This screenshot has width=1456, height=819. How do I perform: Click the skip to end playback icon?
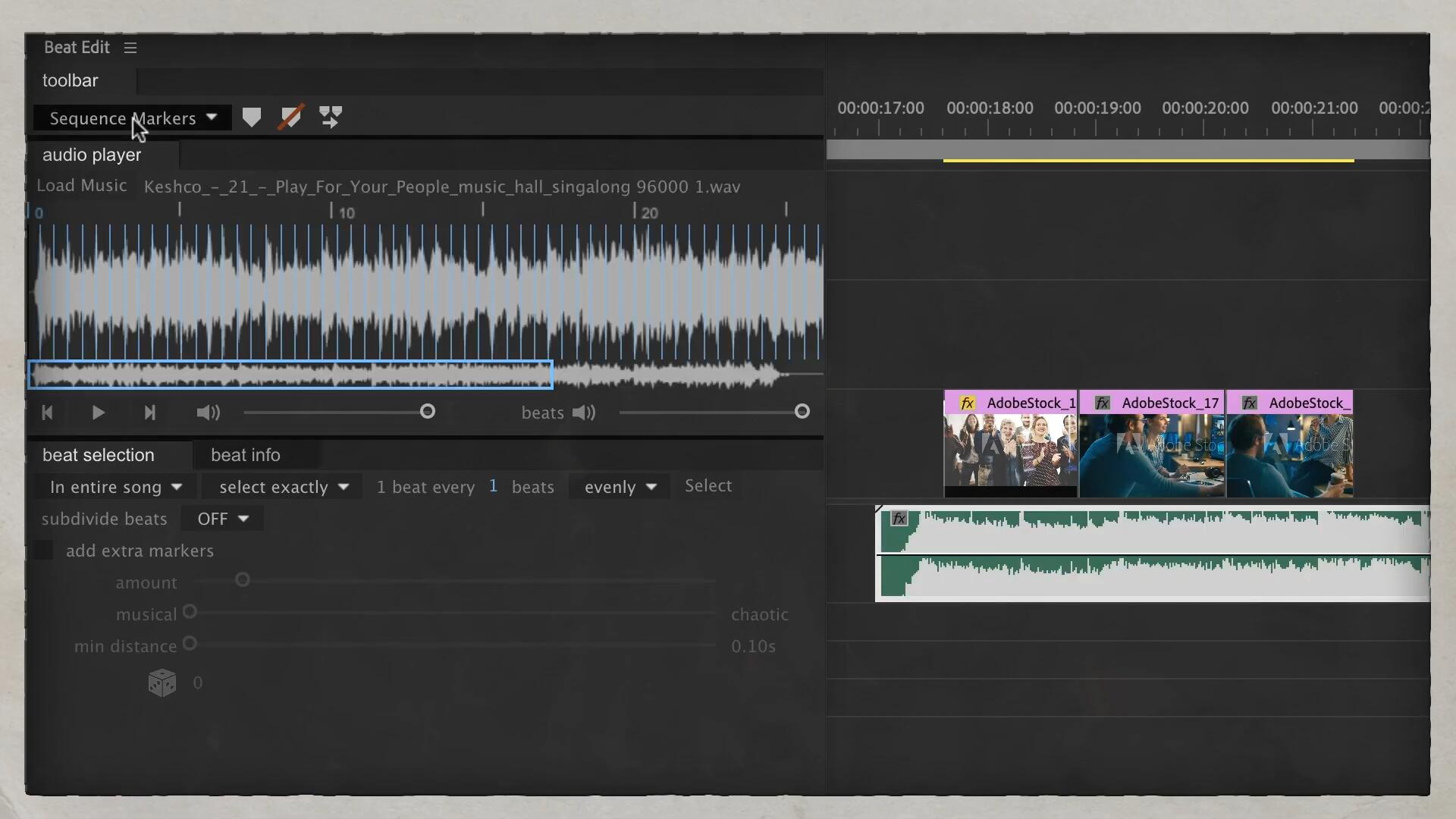click(150, 411)
